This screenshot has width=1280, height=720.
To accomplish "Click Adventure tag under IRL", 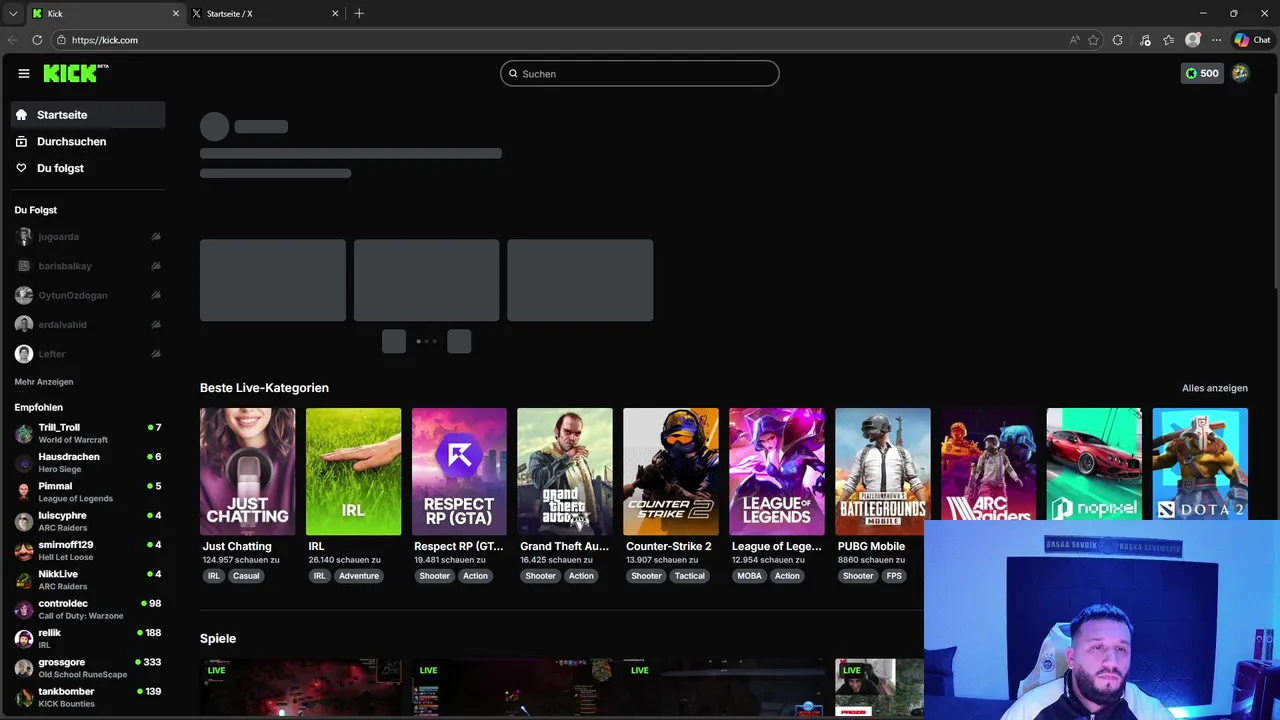I will (359, 576).
